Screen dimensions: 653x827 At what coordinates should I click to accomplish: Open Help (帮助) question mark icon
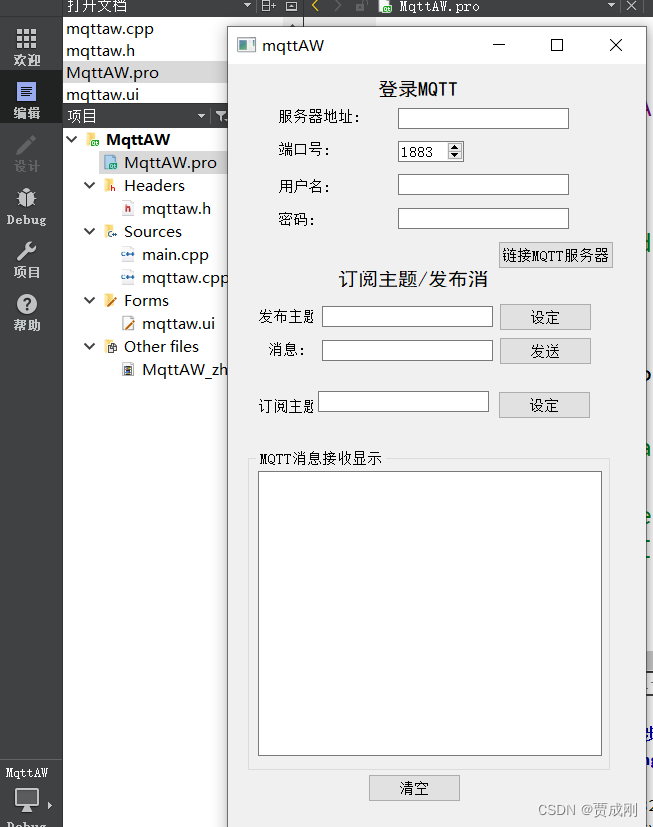tap(26, 304)
